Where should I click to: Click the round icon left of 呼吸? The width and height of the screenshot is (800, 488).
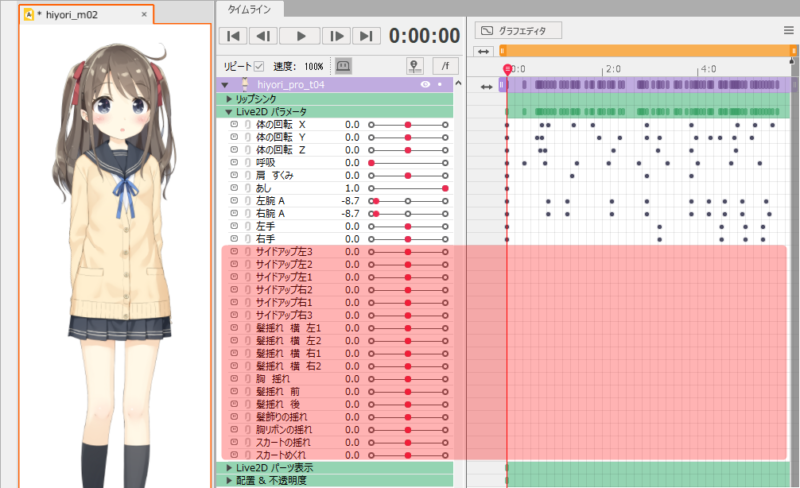point(234,163)
